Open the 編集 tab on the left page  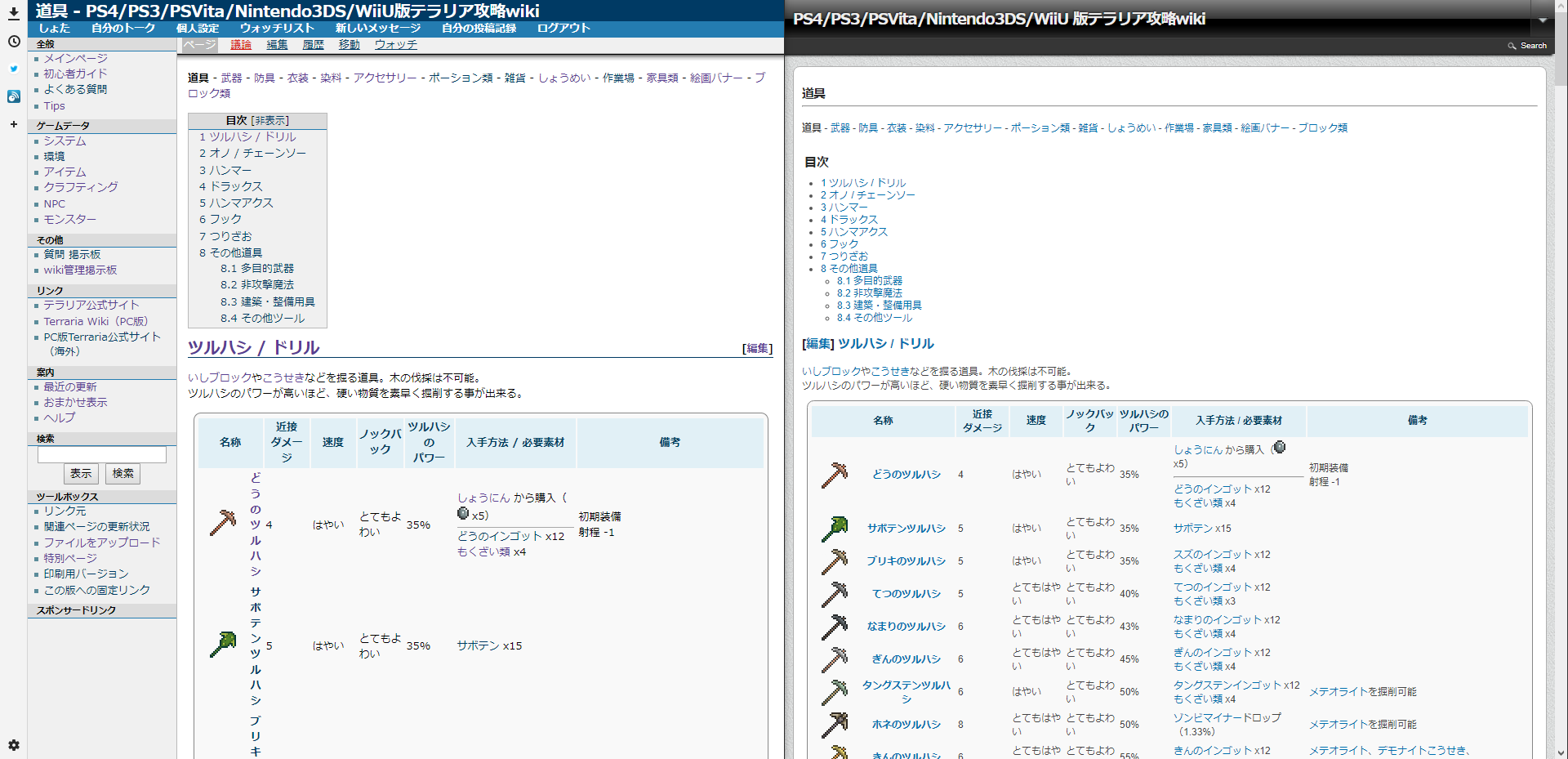point(277,45)
